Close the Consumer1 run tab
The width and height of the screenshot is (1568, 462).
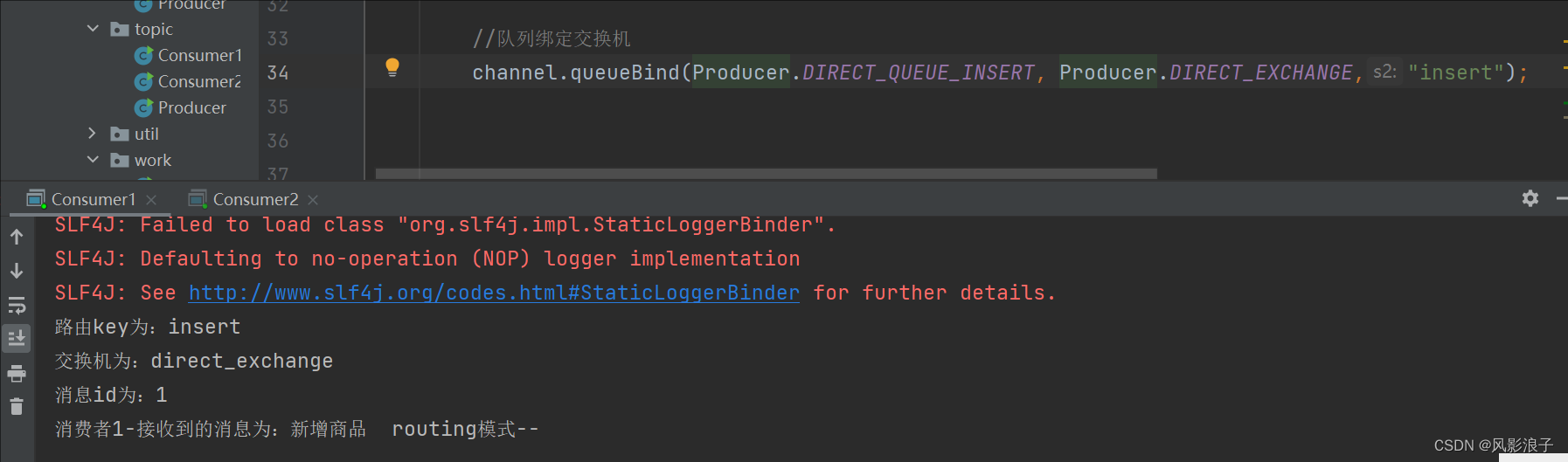pos(151,200)
